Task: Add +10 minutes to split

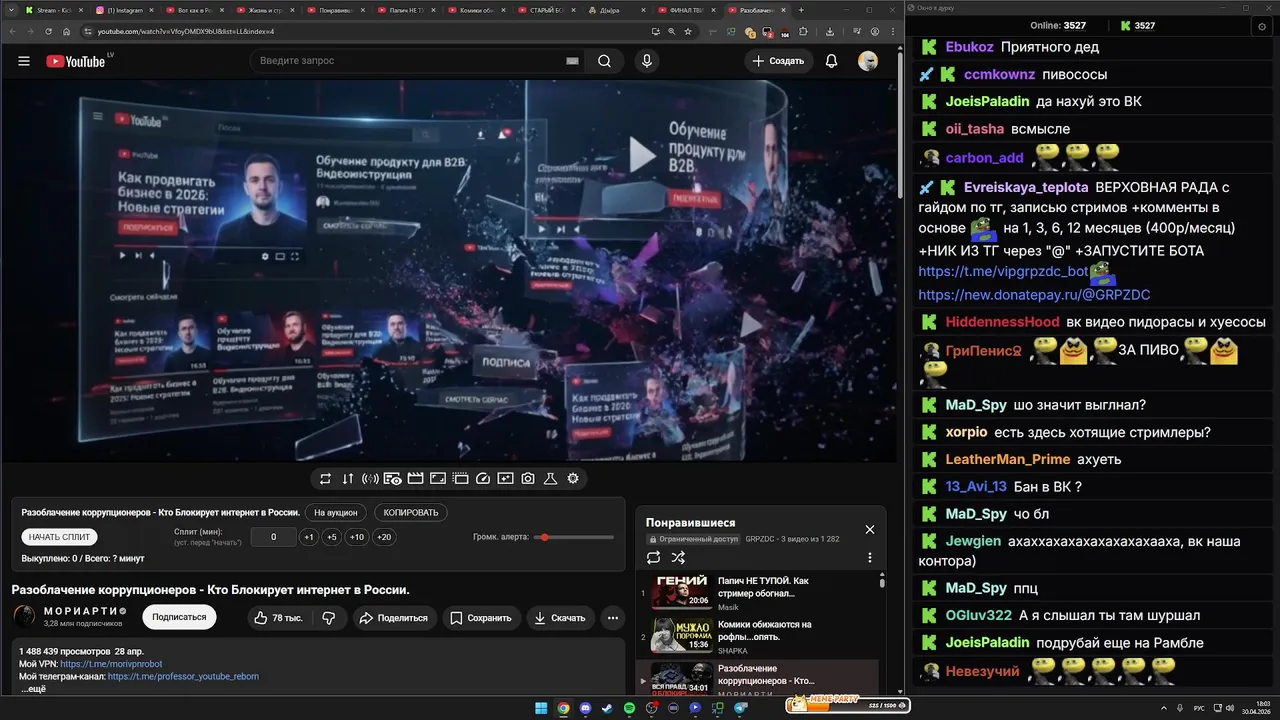Action: pyautogui.click(x=357, y=537)
